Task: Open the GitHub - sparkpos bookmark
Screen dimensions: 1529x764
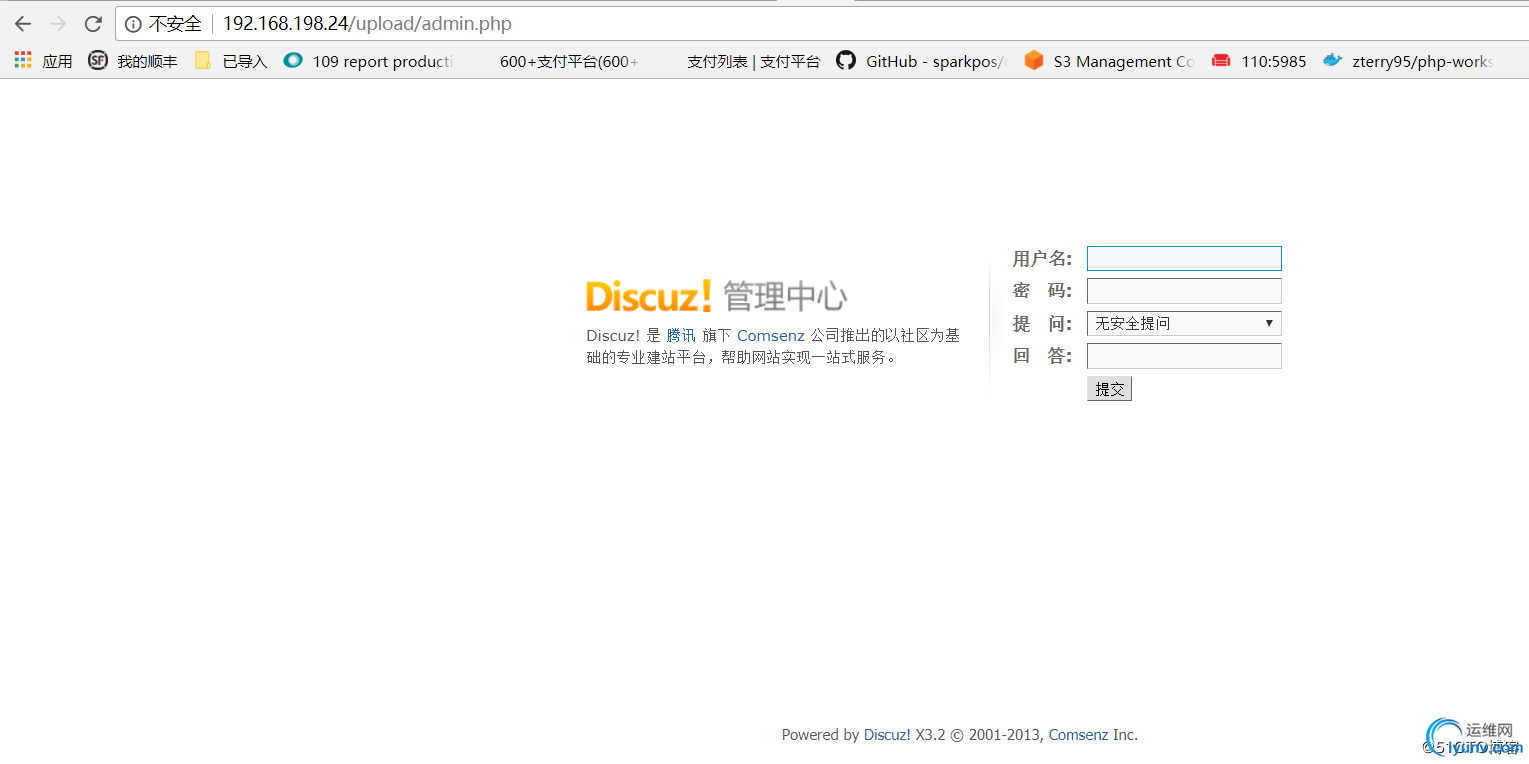Action: point(921,61)
